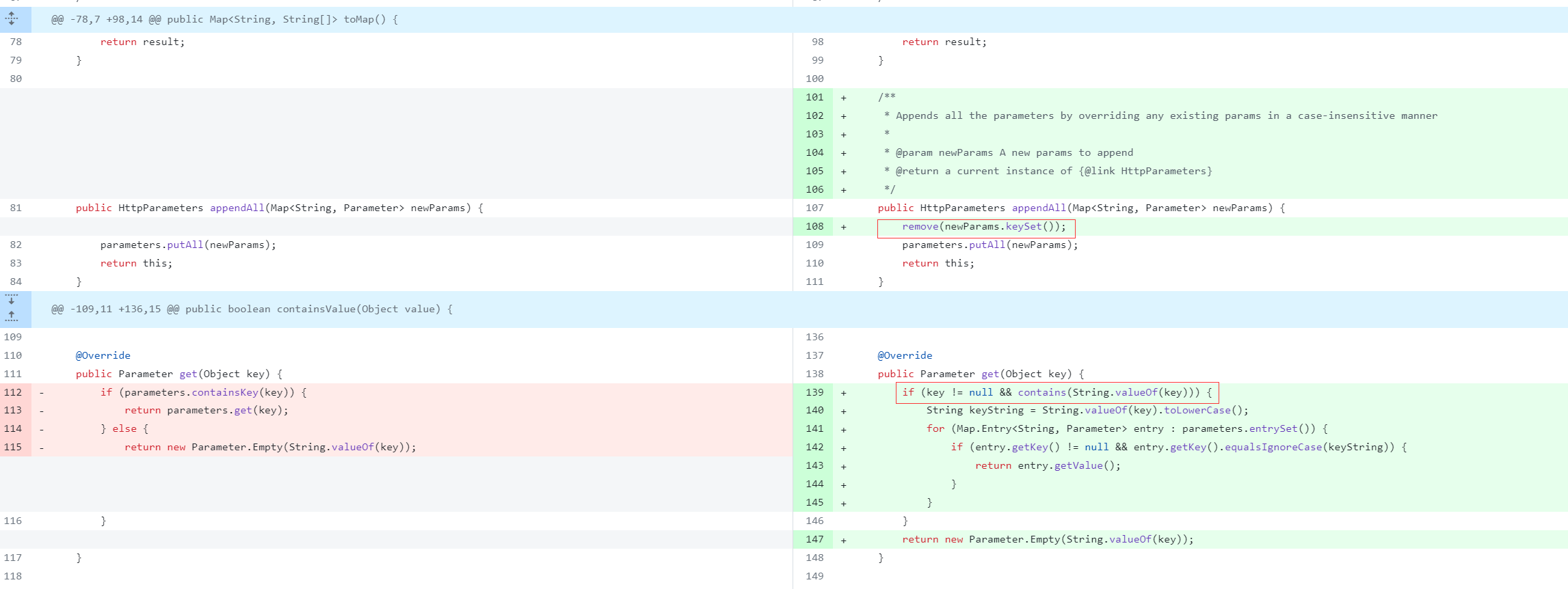Screen dimensions: 1568x589
Task: Click 'public Parameter get(Object key)' on line 138
Action: click(981, 374)
